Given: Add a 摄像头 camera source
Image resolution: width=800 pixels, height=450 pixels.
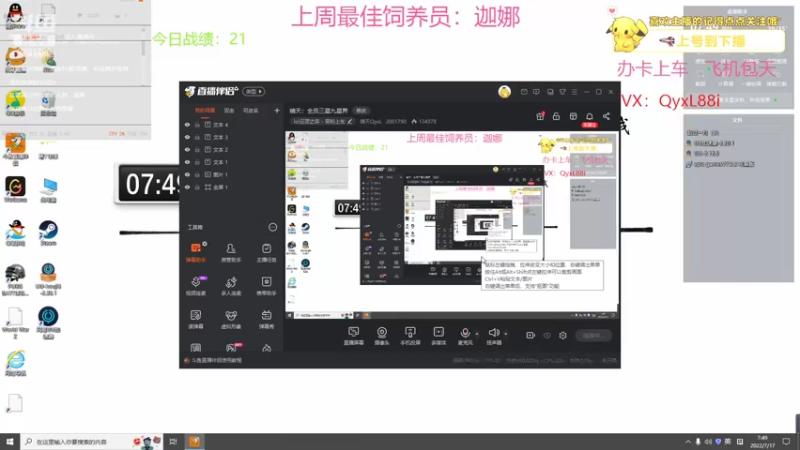Looking at the screenshot, I should click(x=382, y=336).
